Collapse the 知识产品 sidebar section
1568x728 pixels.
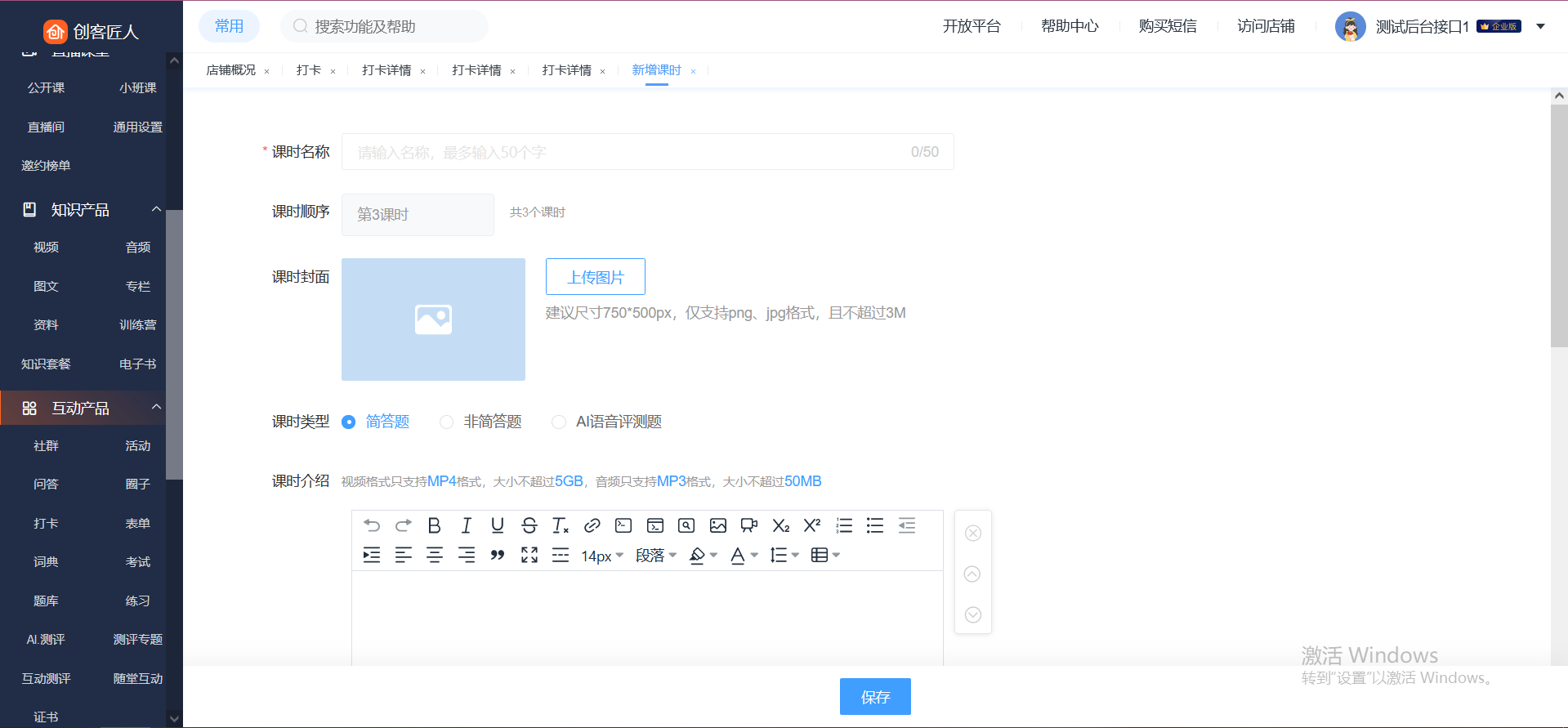(156, 209)
